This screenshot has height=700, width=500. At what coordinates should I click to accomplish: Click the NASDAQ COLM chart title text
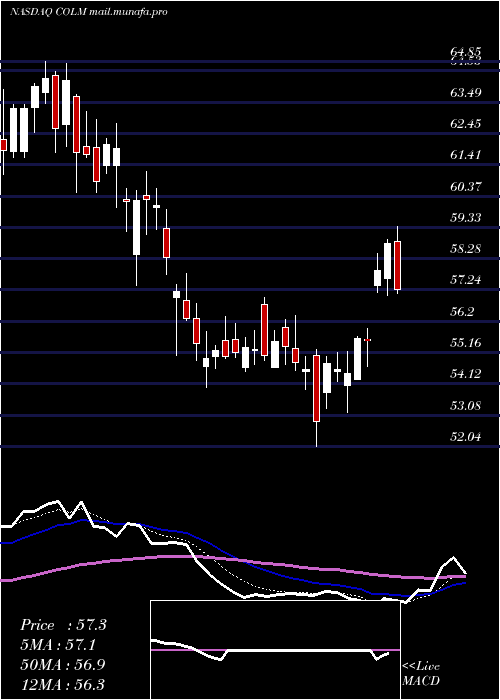click(x=88, y=12)
